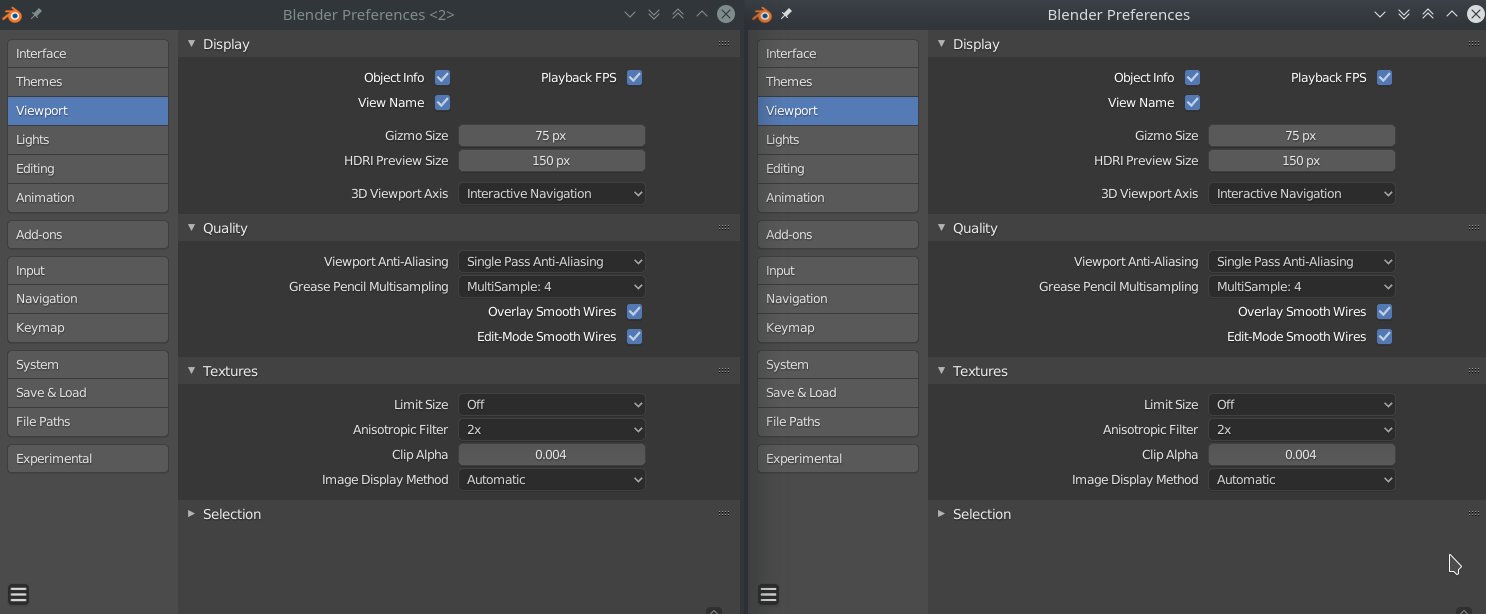Open Image Display Method dropdown in right window
Image resolution: width=1486 pixels, height=614 pixels.
pyautogui.click(x=1302, y=479)
